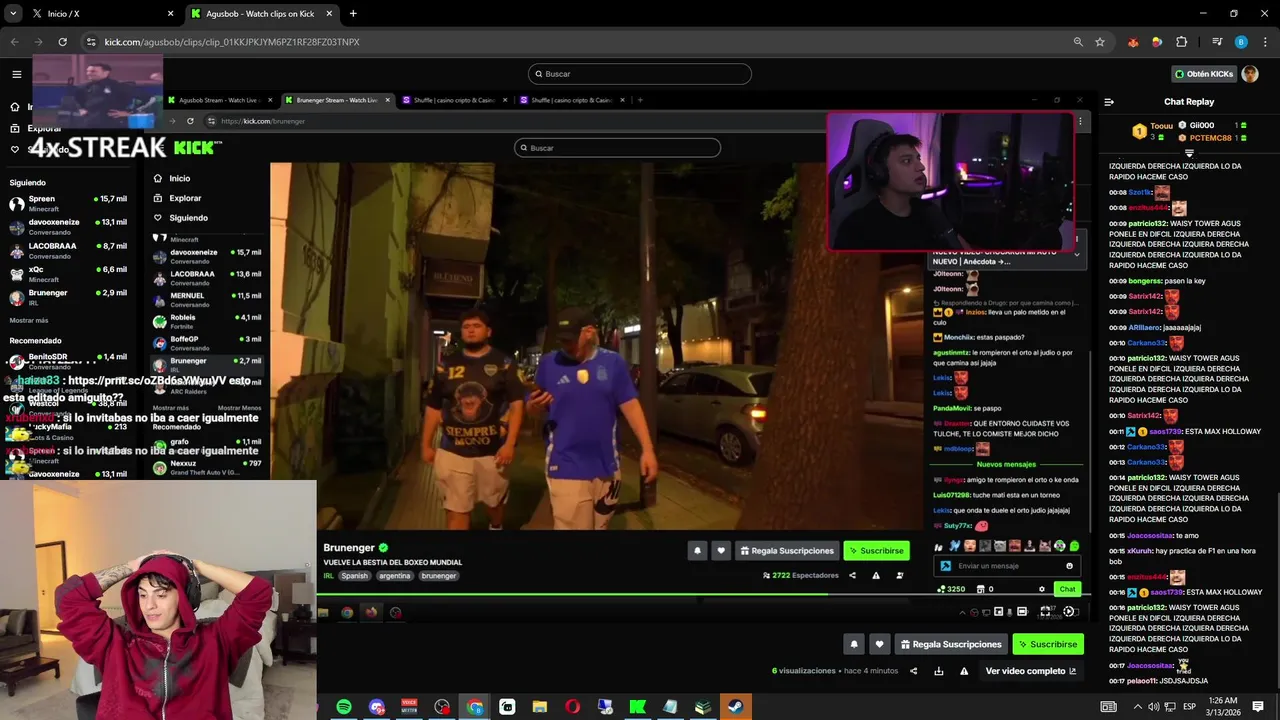Open Spreen channel in Siguiendo list

tap(68, 202)
